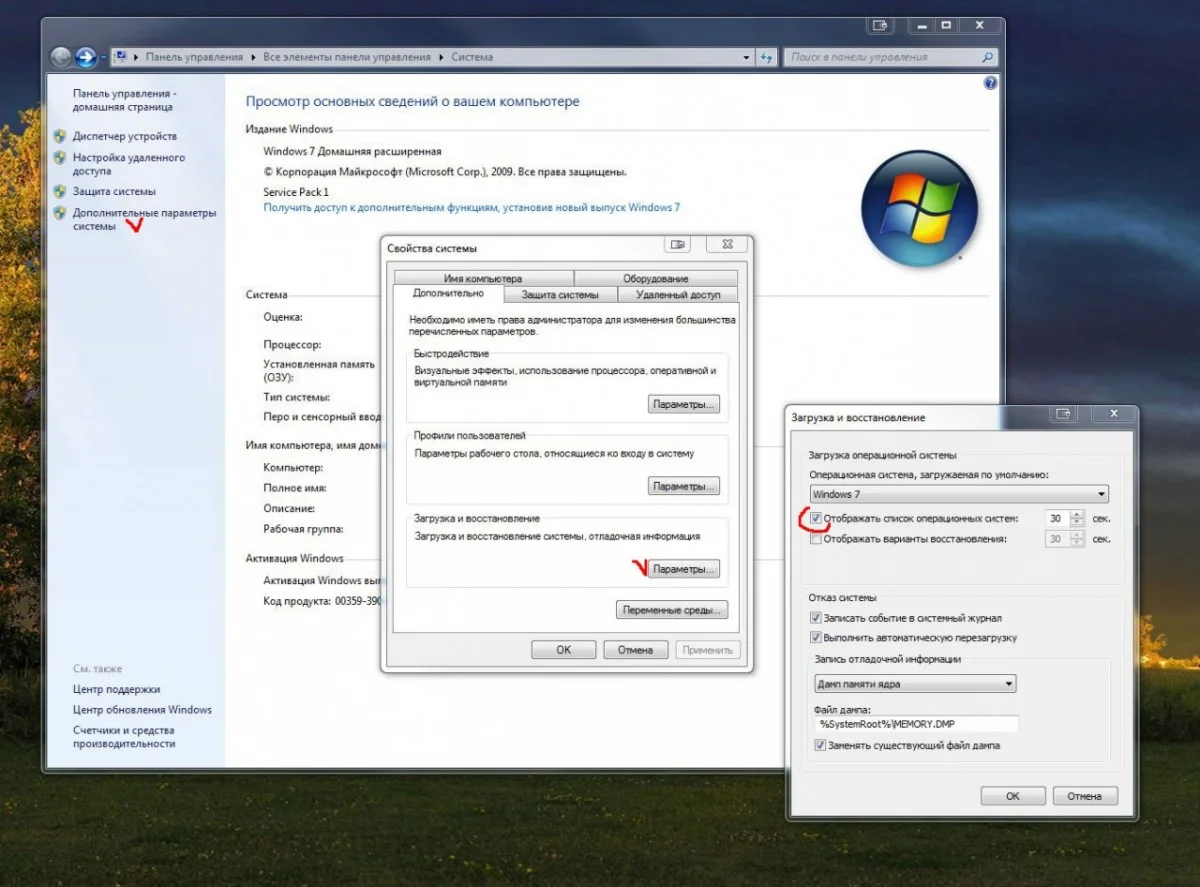
Task: Adjust the OS list timeout spinner arrows
Action: 1077,518
